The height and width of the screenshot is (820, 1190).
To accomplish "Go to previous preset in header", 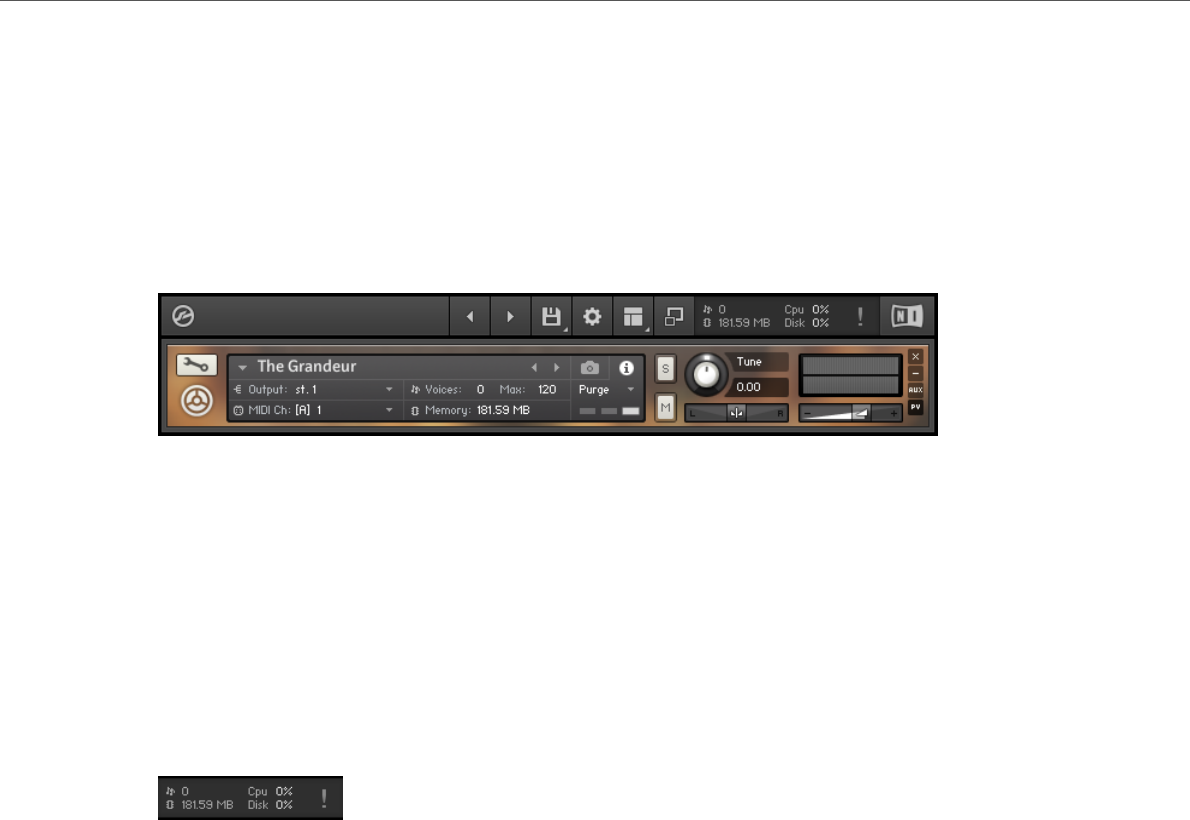I will 470,317.
